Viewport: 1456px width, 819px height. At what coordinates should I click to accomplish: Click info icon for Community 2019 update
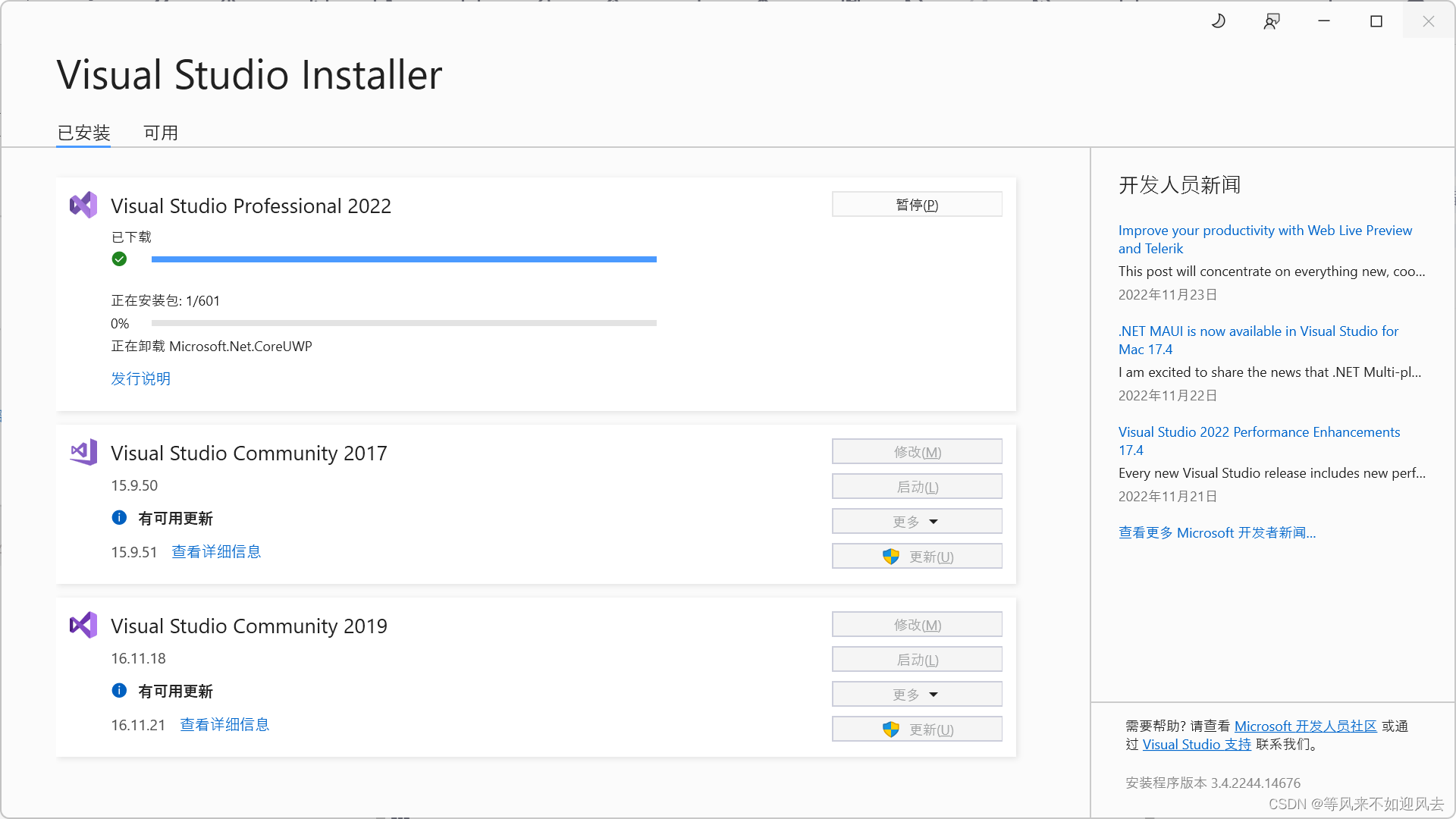point(119,691)
